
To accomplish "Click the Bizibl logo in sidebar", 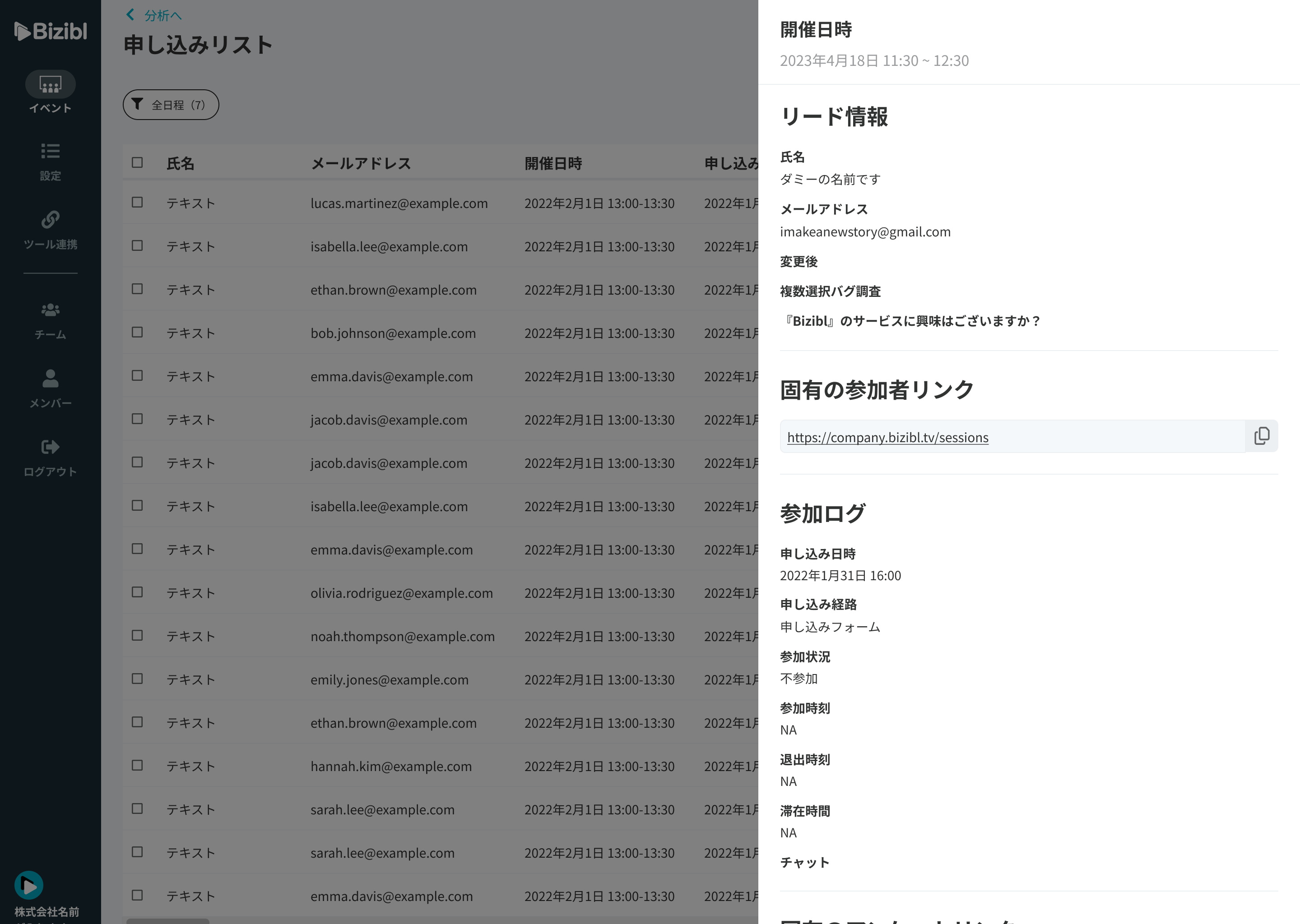I will click(50, 31).
